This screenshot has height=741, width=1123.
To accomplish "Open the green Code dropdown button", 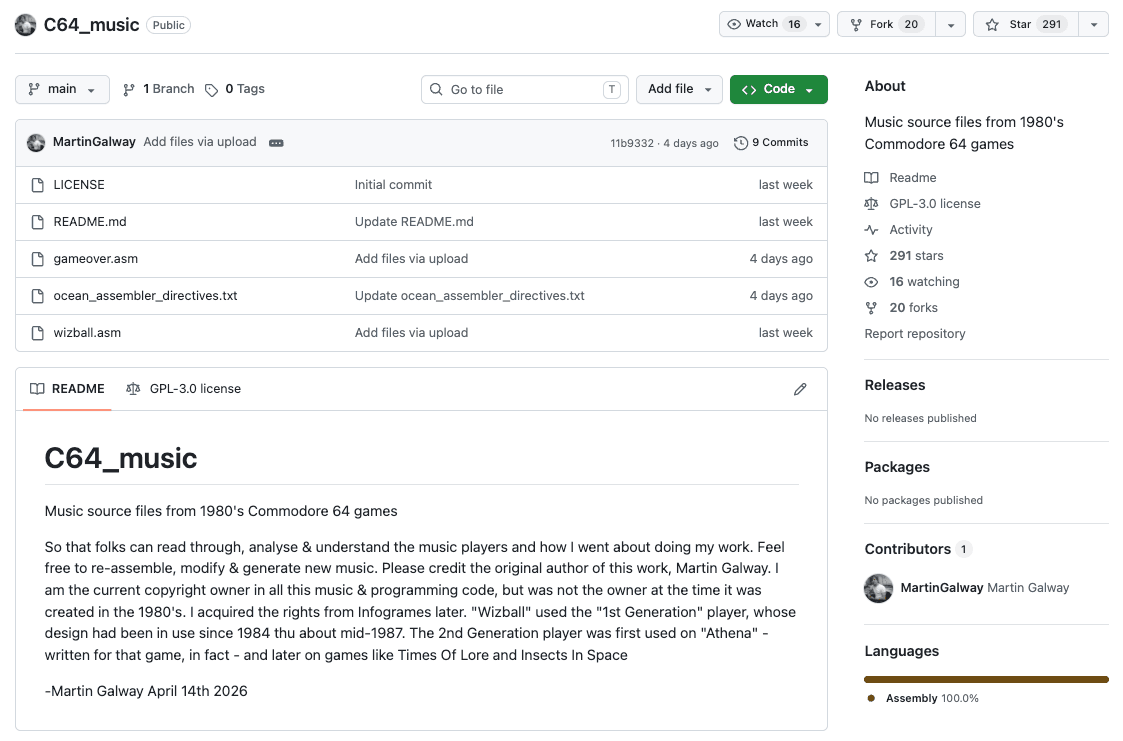I will (779, 89).
